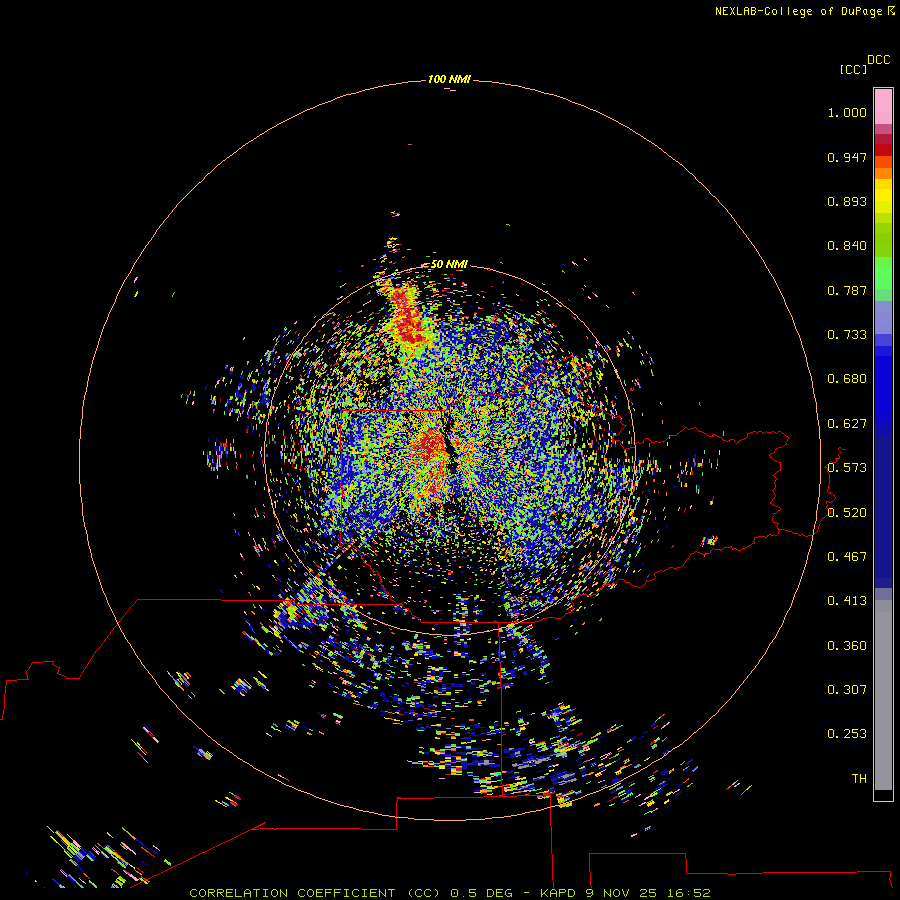This screenshot has height=900, width=900.
Task: Click the DCC label above the legend
Action: pos(879,60)
